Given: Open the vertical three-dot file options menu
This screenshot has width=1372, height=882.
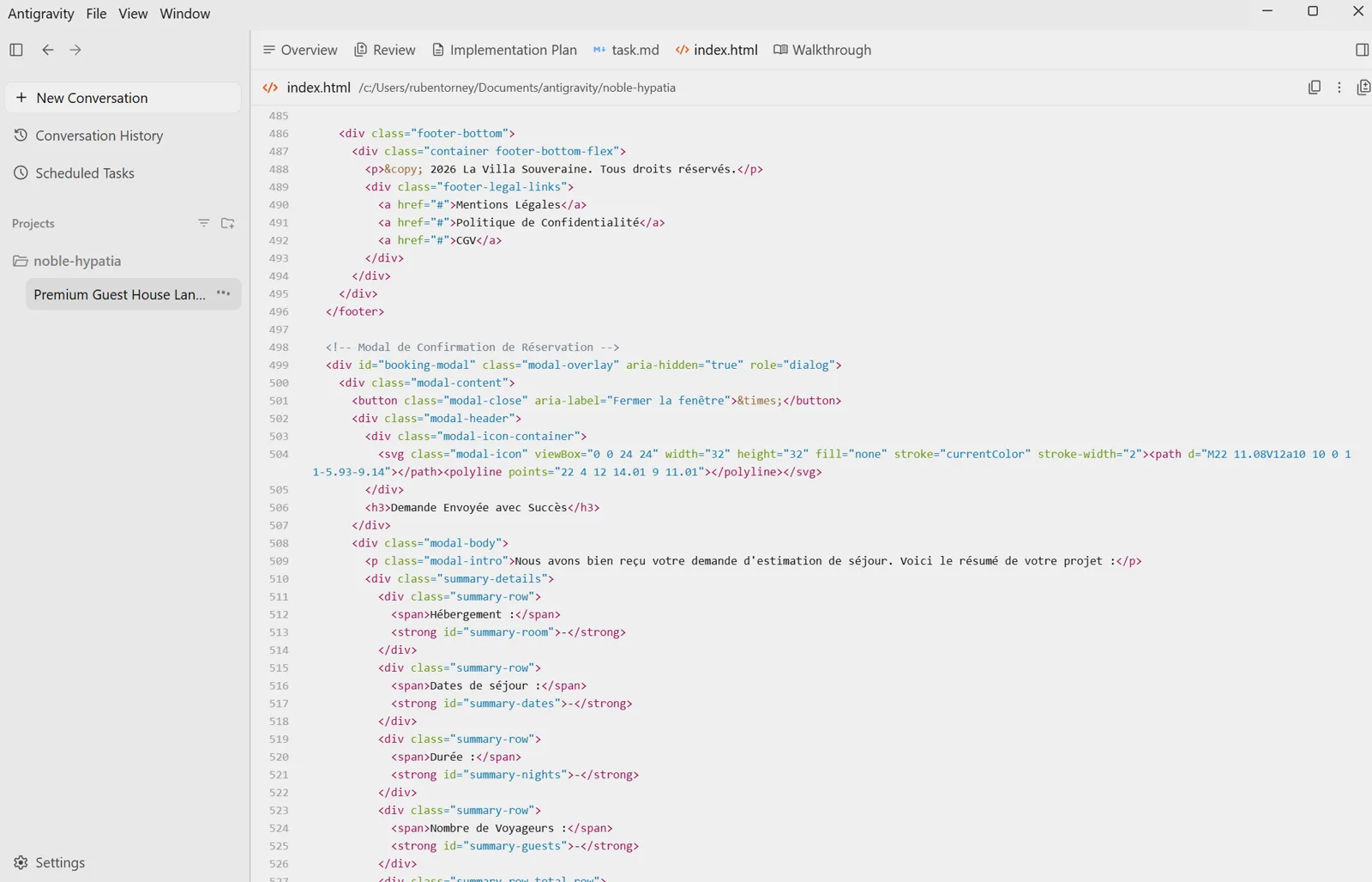Looking at the screenshot, I should tap(1339, 88).
